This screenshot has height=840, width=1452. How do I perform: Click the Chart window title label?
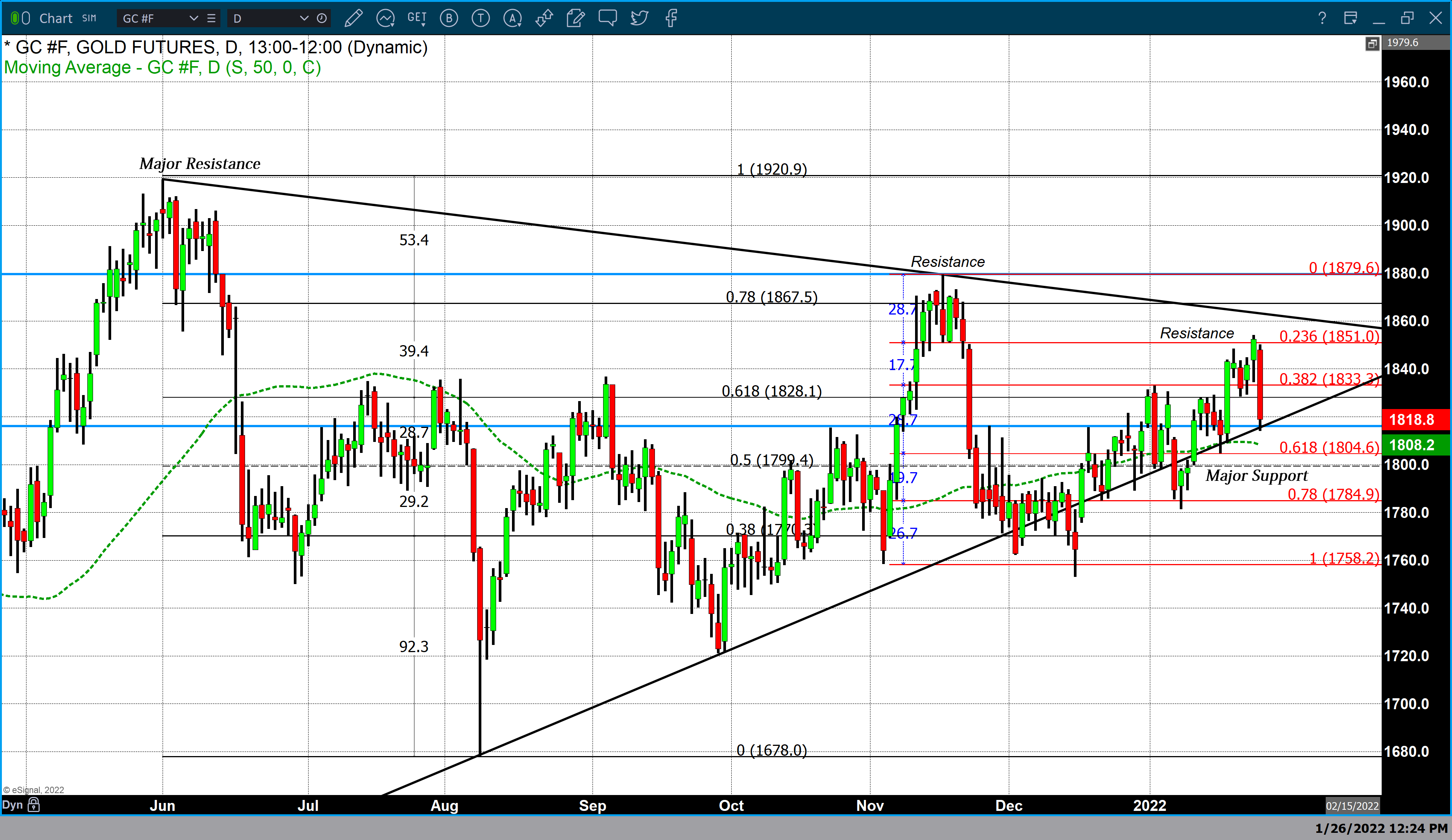tap(56, 19)
